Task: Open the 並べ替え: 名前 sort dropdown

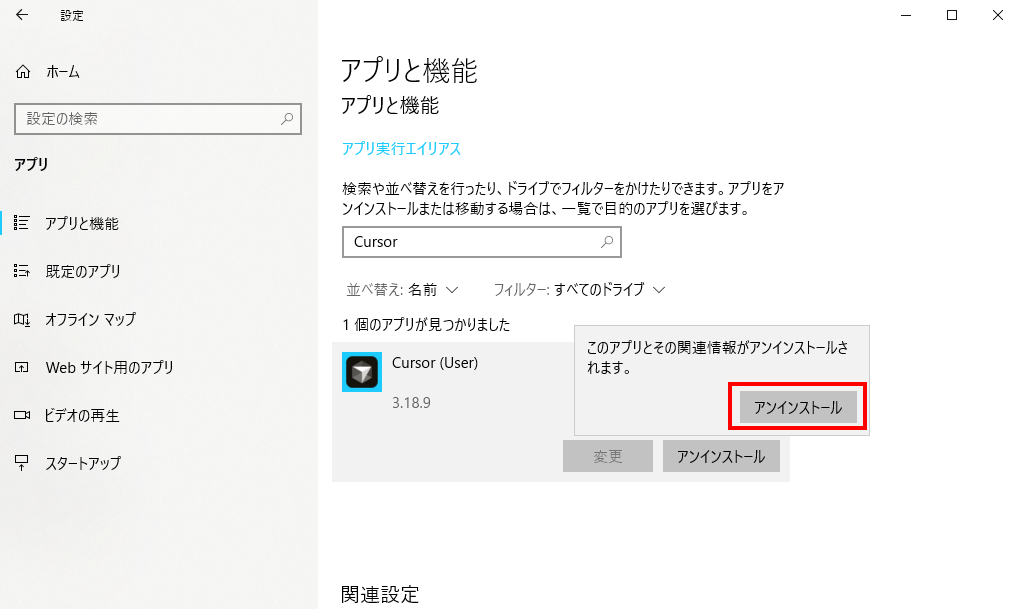Action: 402,289
